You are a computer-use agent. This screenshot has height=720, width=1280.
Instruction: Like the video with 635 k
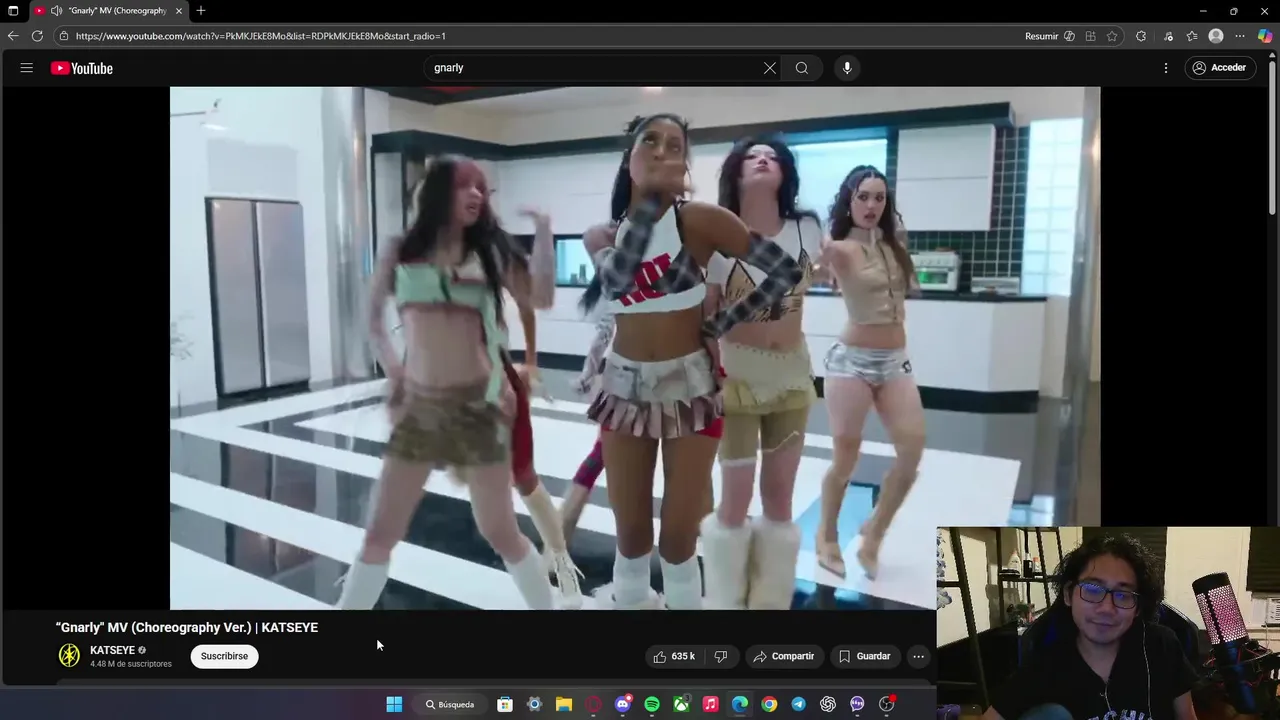pyautogui.click(x=673, y=656)
